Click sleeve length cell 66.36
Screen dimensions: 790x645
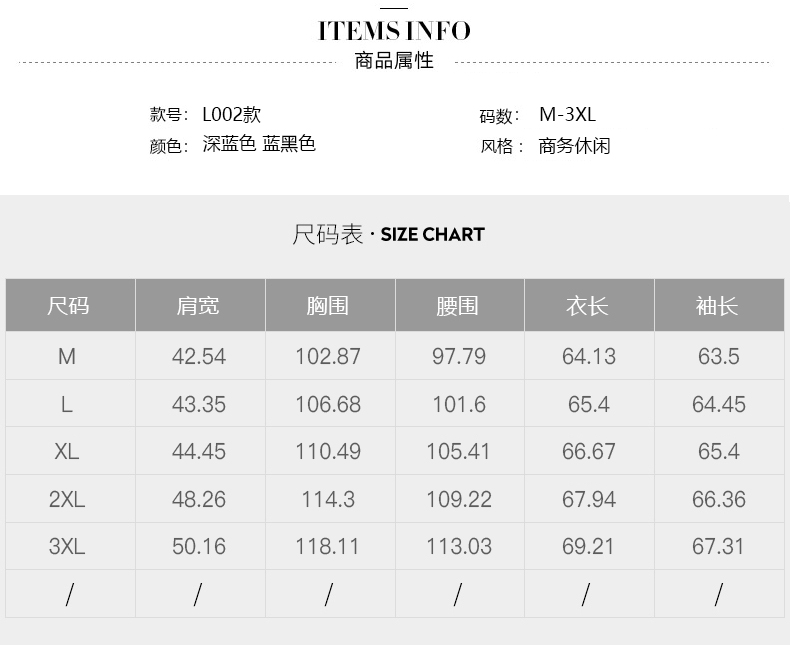718,499
